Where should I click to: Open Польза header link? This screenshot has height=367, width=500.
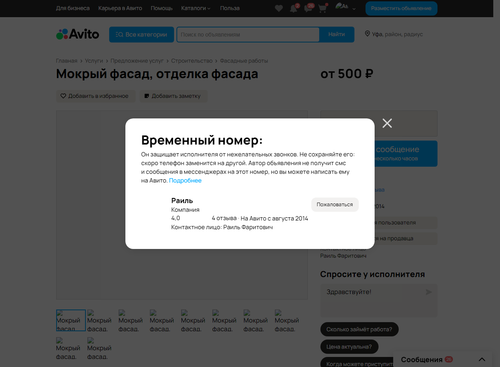point(230,8)
